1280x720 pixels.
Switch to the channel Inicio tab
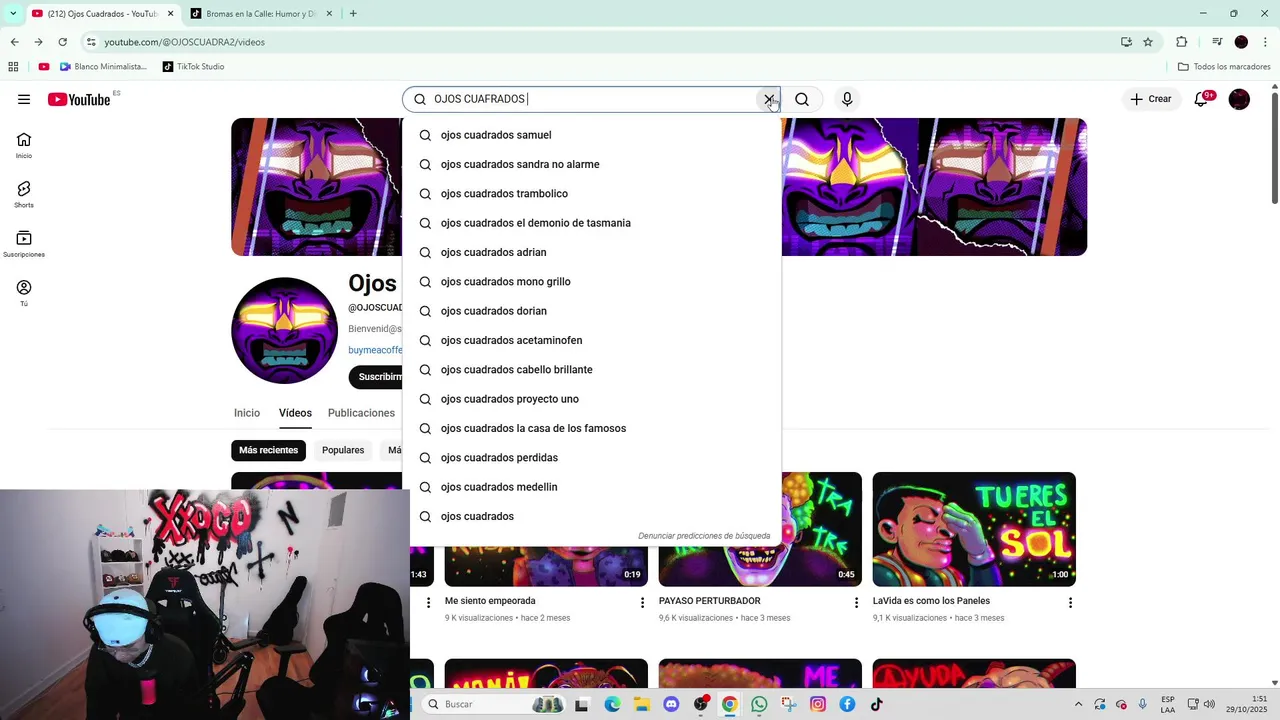(x=247, y=413)
